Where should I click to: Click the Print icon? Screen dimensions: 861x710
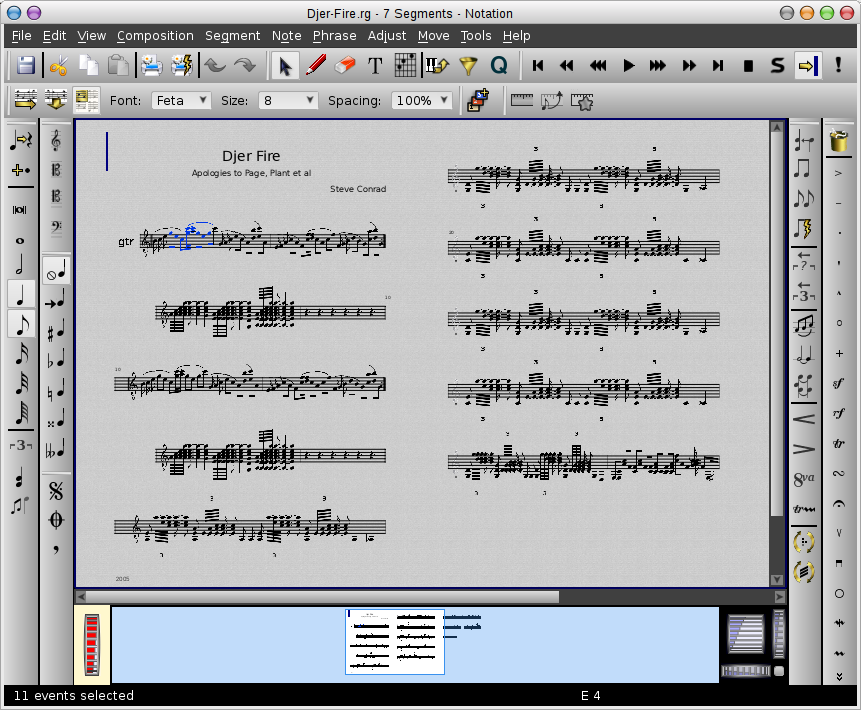point(151,66)
